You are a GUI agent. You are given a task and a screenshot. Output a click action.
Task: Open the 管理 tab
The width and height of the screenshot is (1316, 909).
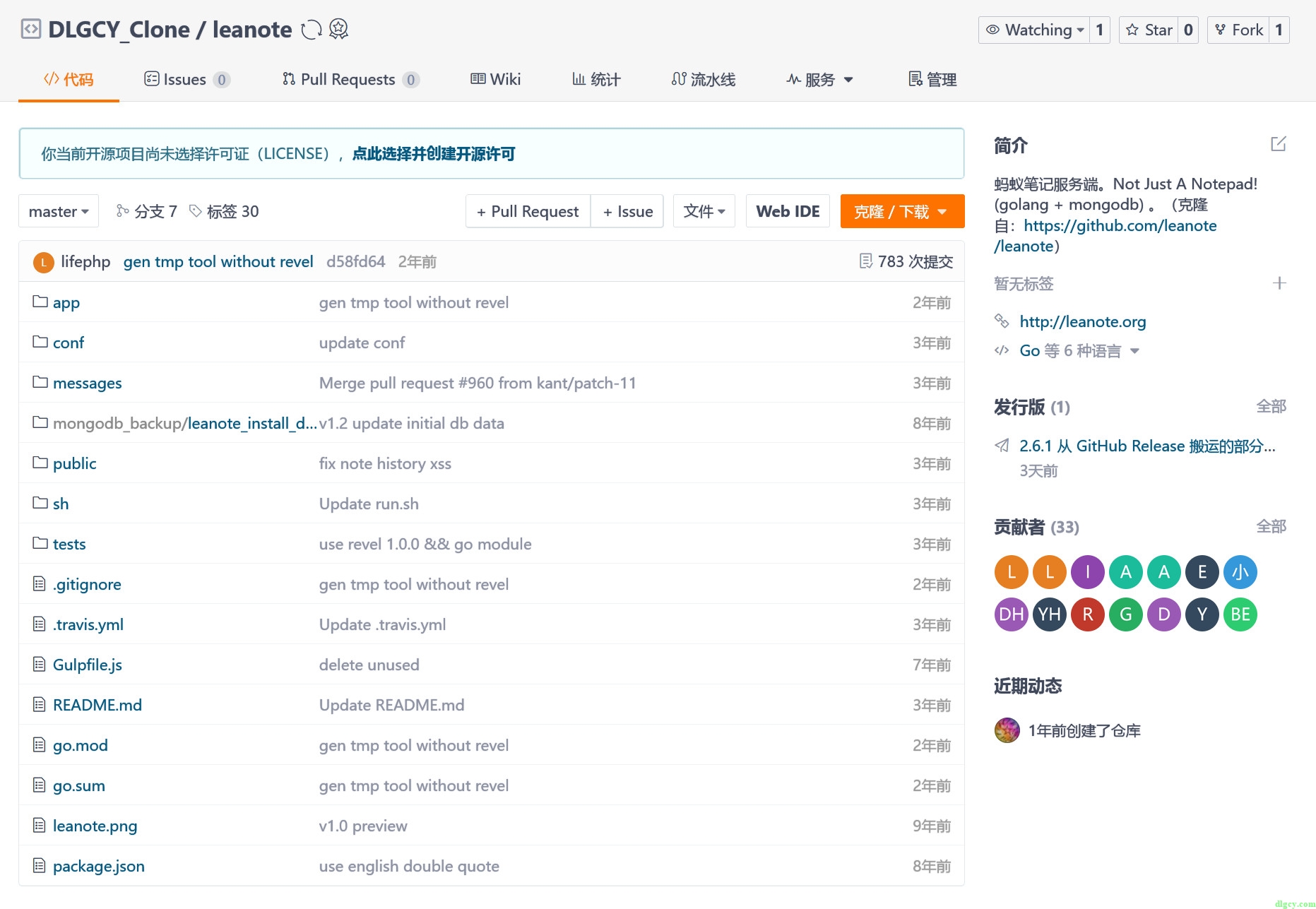[932, 80]
